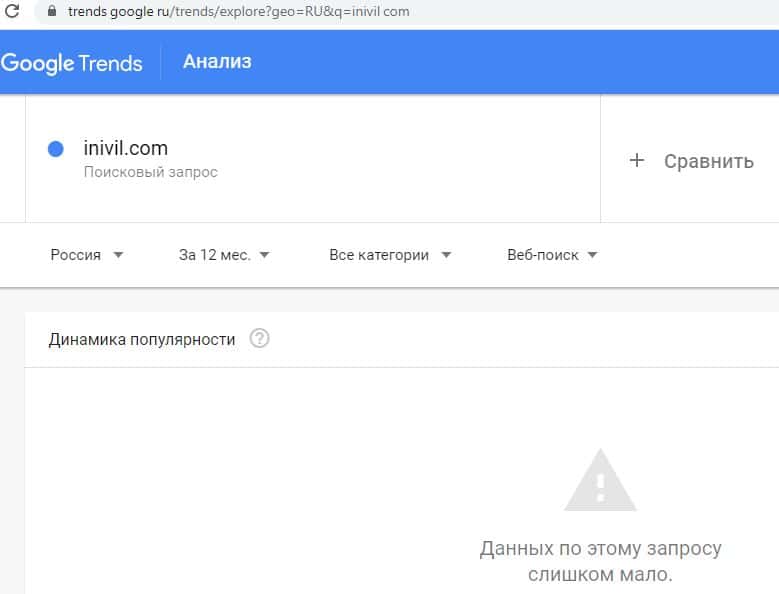
Task: Click the browser reload icon
Action: pos(13,12)
